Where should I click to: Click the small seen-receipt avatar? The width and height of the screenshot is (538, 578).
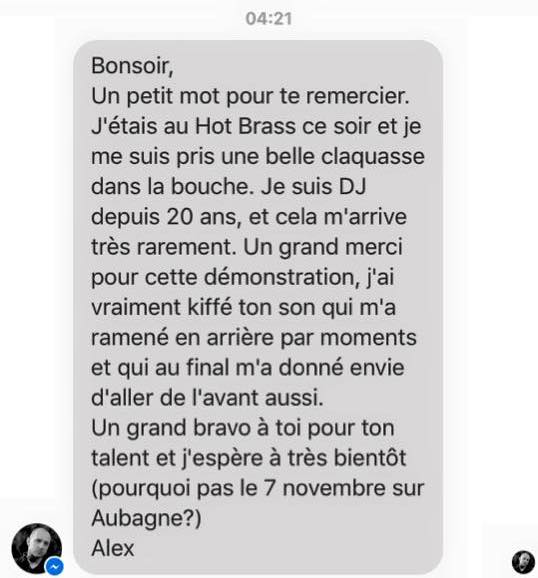pyautogui.click(x=523, y=562)
